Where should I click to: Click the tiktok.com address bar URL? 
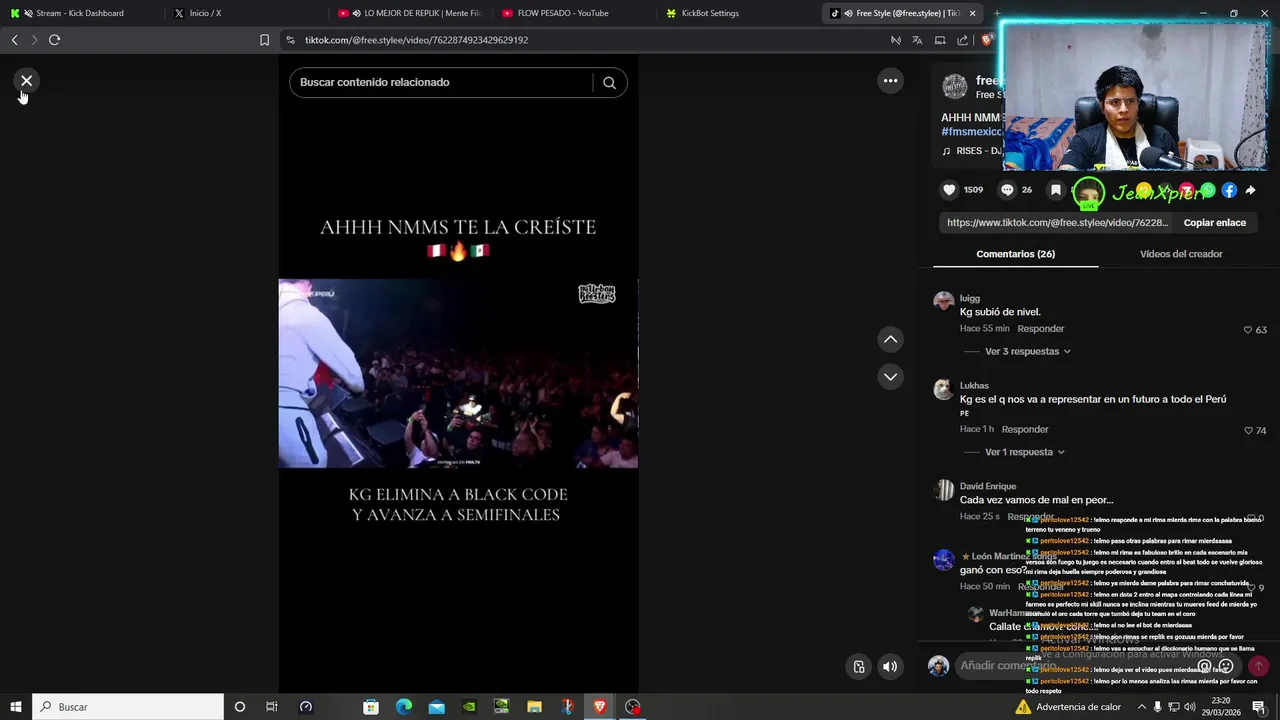416,40
